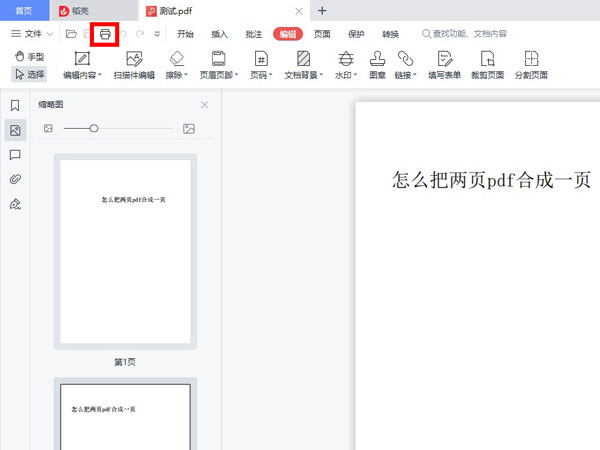Screen dimensions: 600x450
Task: Switch to the 插入 ribbon tab
Action: click(x=220, y=34)
